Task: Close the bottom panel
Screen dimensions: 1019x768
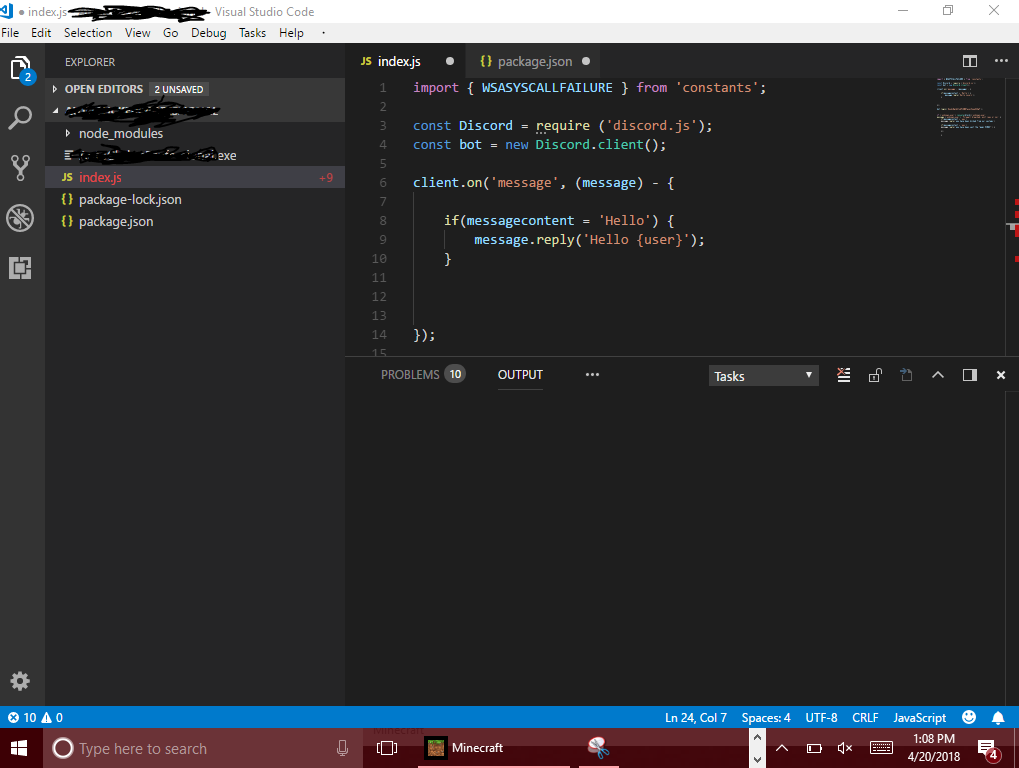Action: coord(1001,375)
